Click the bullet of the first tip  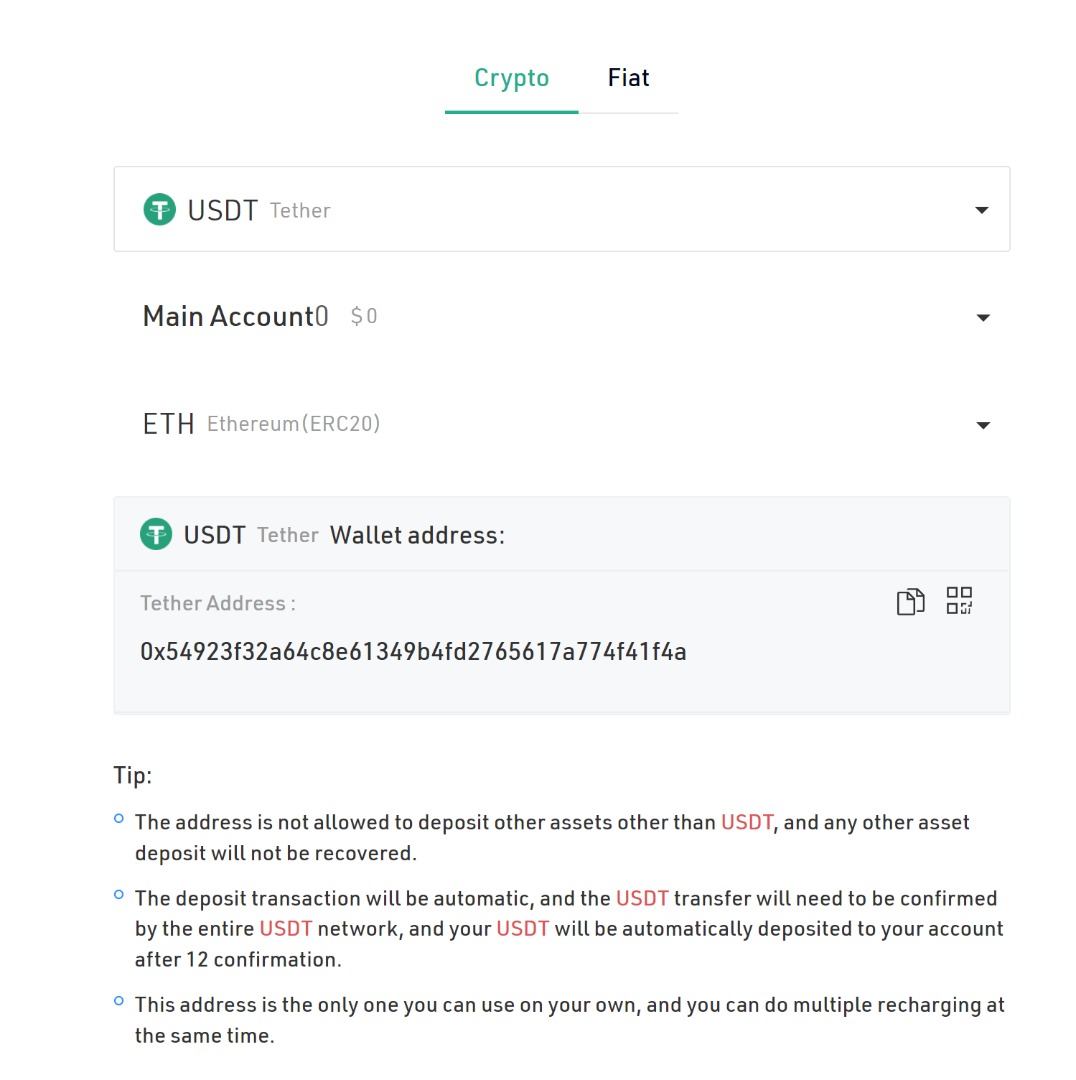[x=119, y=819]
